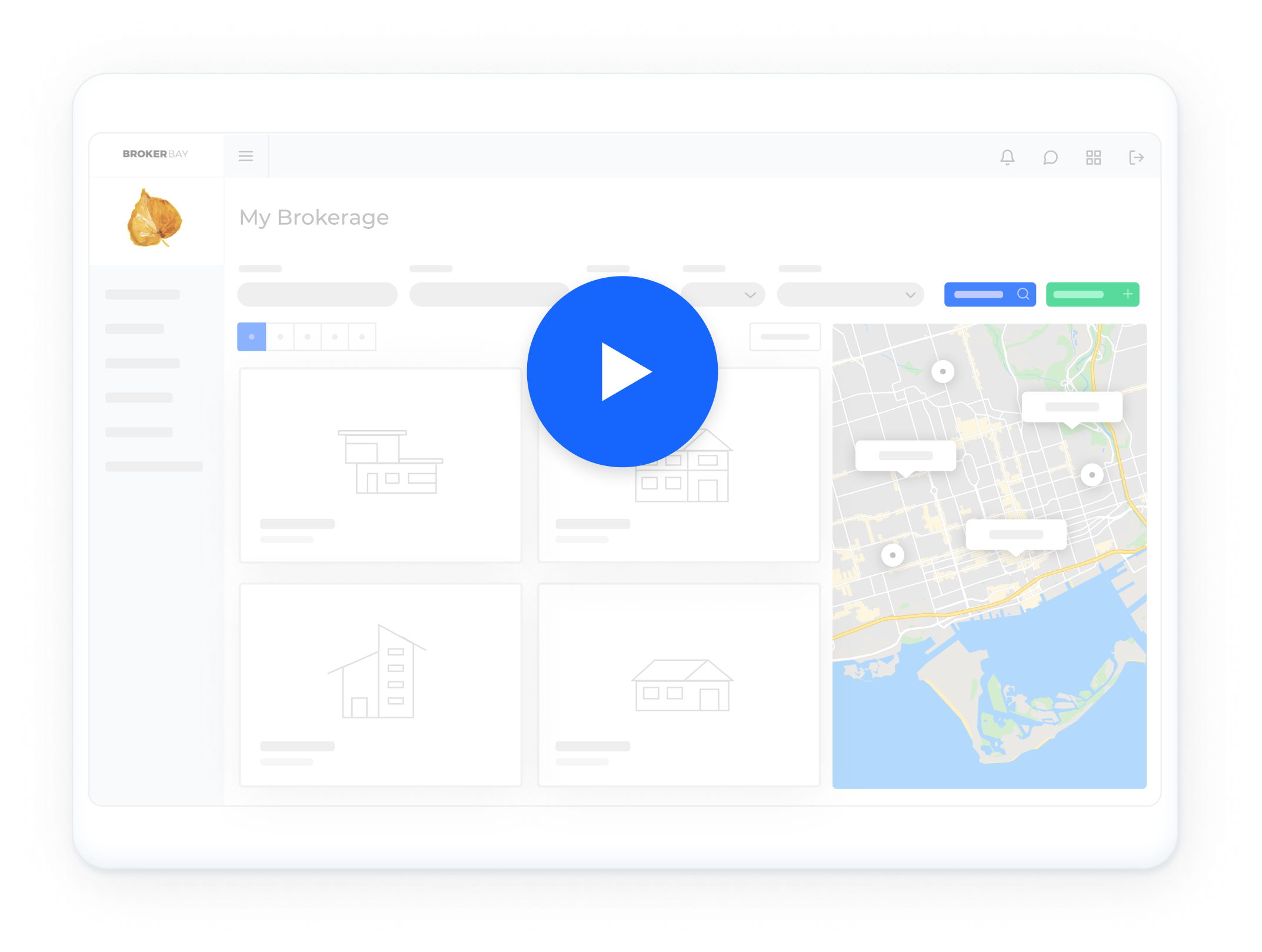
Task: Open the chat messages bubble icon
Action: click(x=1050, y=157)
